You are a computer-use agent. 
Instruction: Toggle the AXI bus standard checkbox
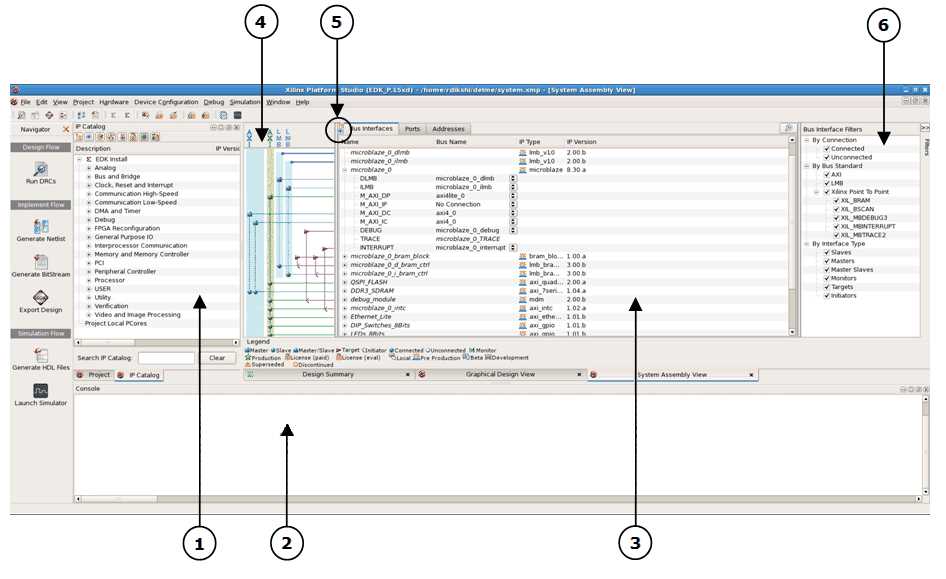click(827, 174)
